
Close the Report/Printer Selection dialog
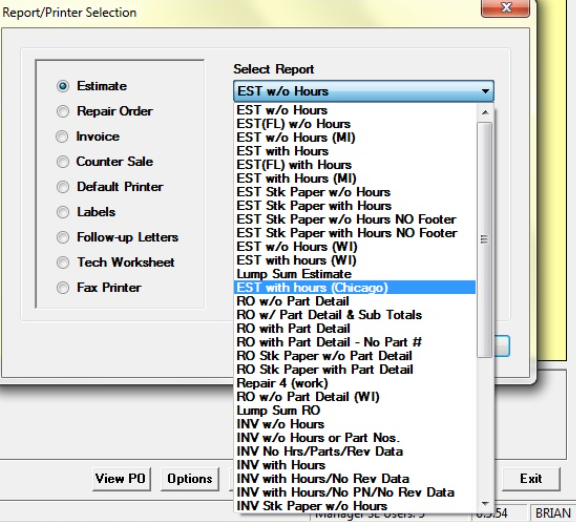pos(506,7)
